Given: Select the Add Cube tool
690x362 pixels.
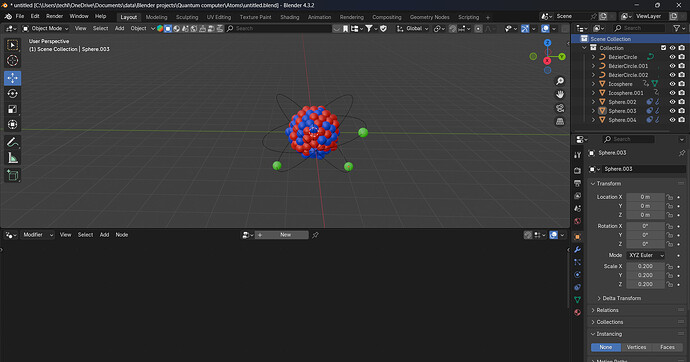Looking at the screenshot, I should click(x=12, y=176).
